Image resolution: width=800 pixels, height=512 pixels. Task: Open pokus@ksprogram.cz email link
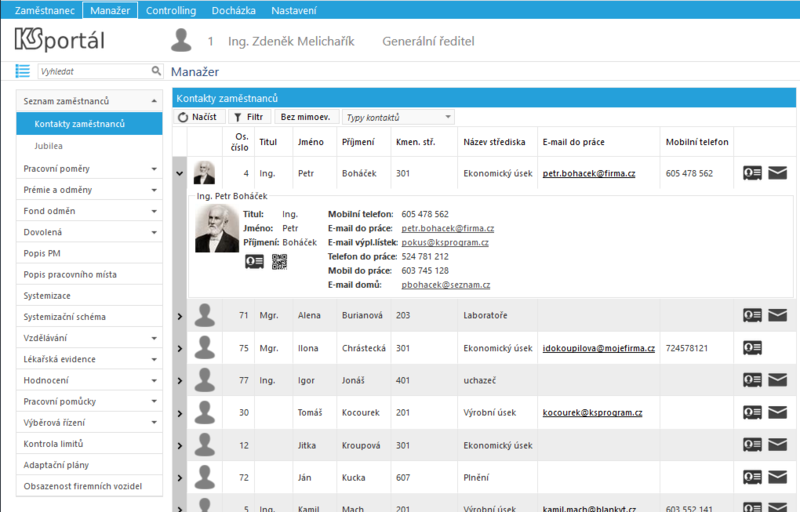coord(445,242)
